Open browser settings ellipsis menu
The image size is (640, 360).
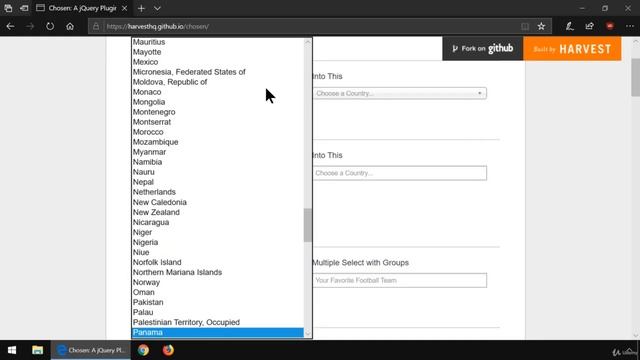630,26
